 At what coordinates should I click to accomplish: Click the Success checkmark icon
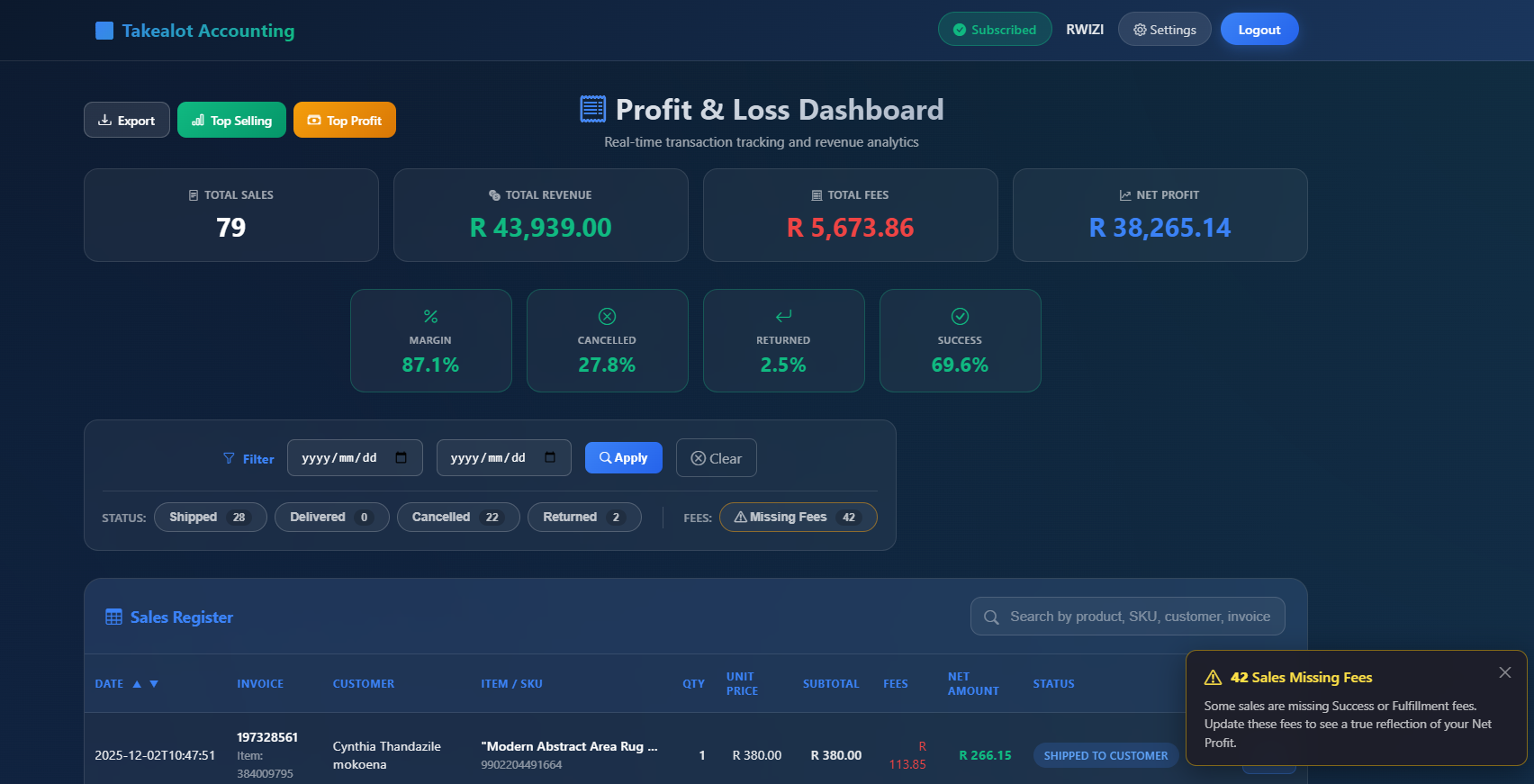(960, 316)
